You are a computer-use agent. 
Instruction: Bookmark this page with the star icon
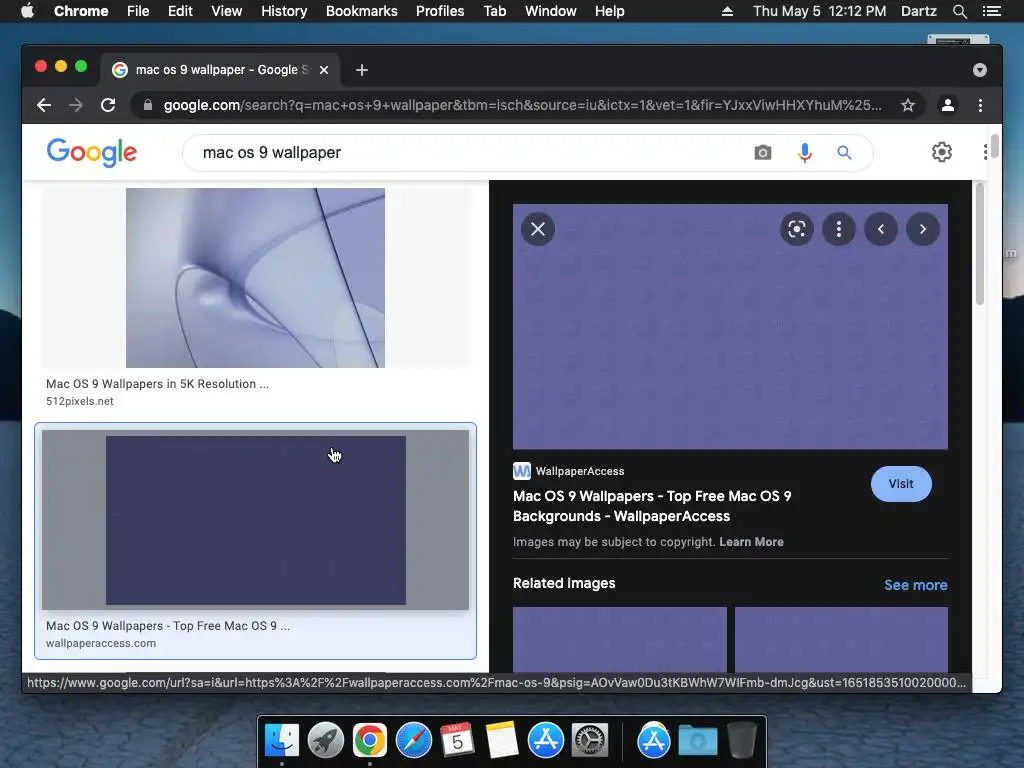click(908, 105)
